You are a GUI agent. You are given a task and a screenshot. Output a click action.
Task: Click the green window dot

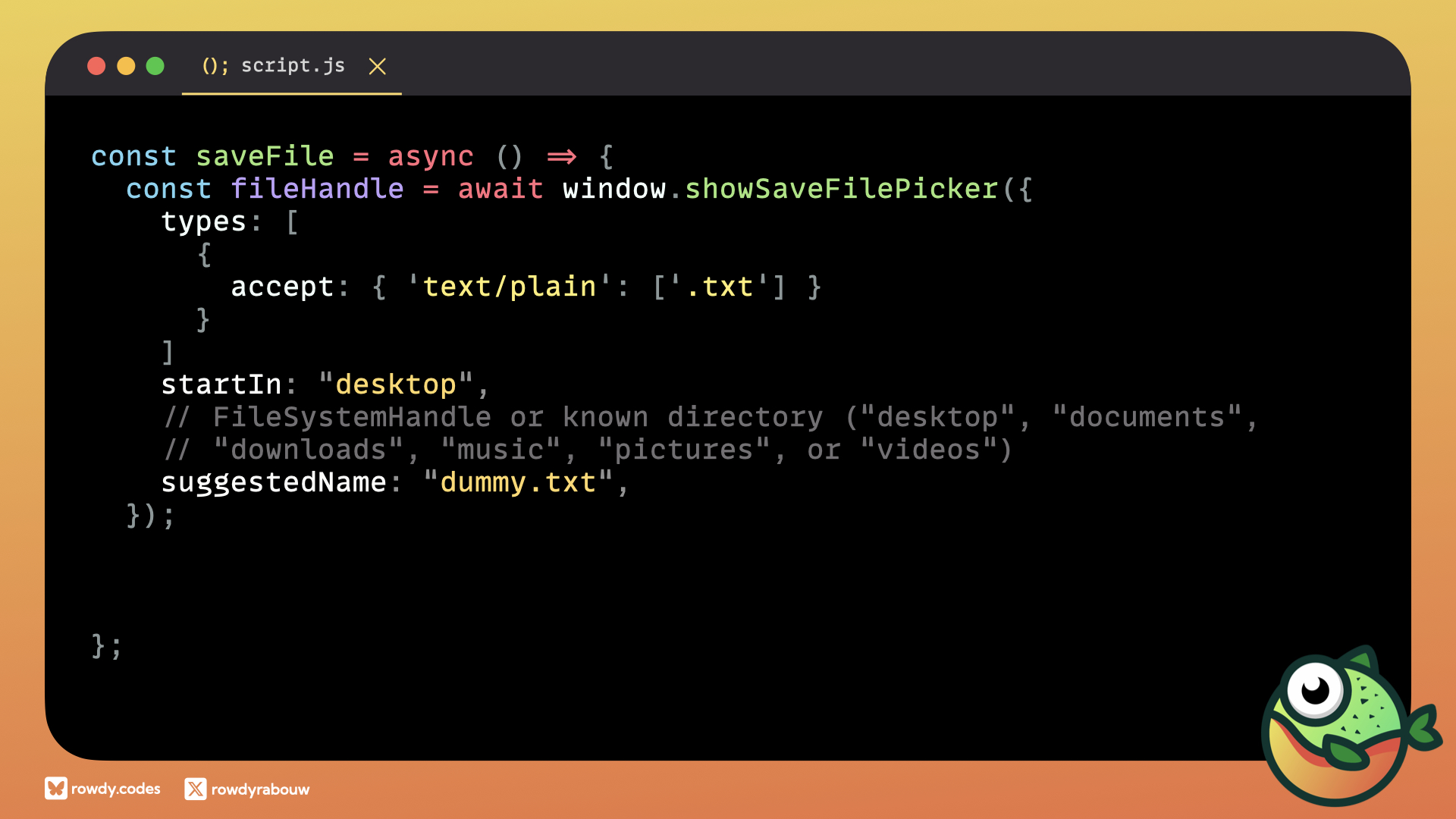click(155, 66)
